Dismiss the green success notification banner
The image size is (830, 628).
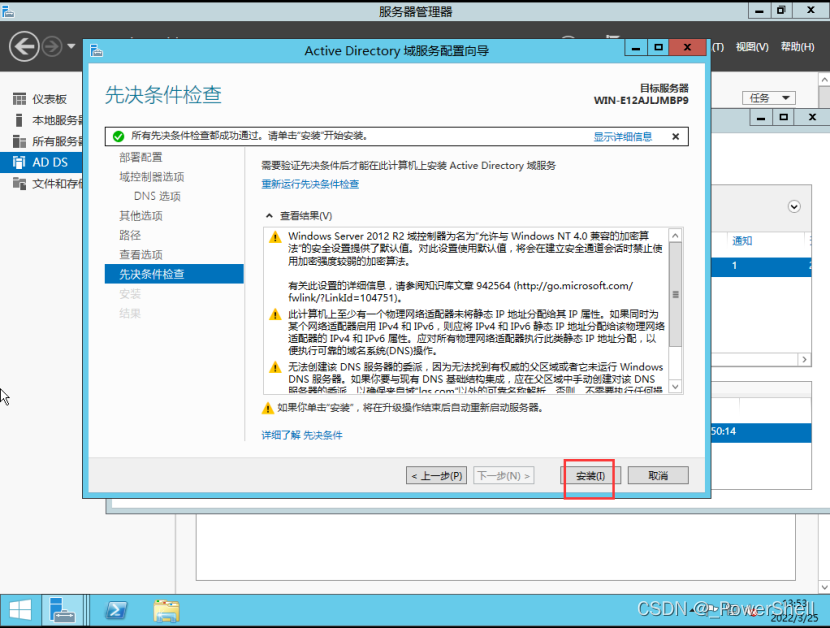(675, 137)
